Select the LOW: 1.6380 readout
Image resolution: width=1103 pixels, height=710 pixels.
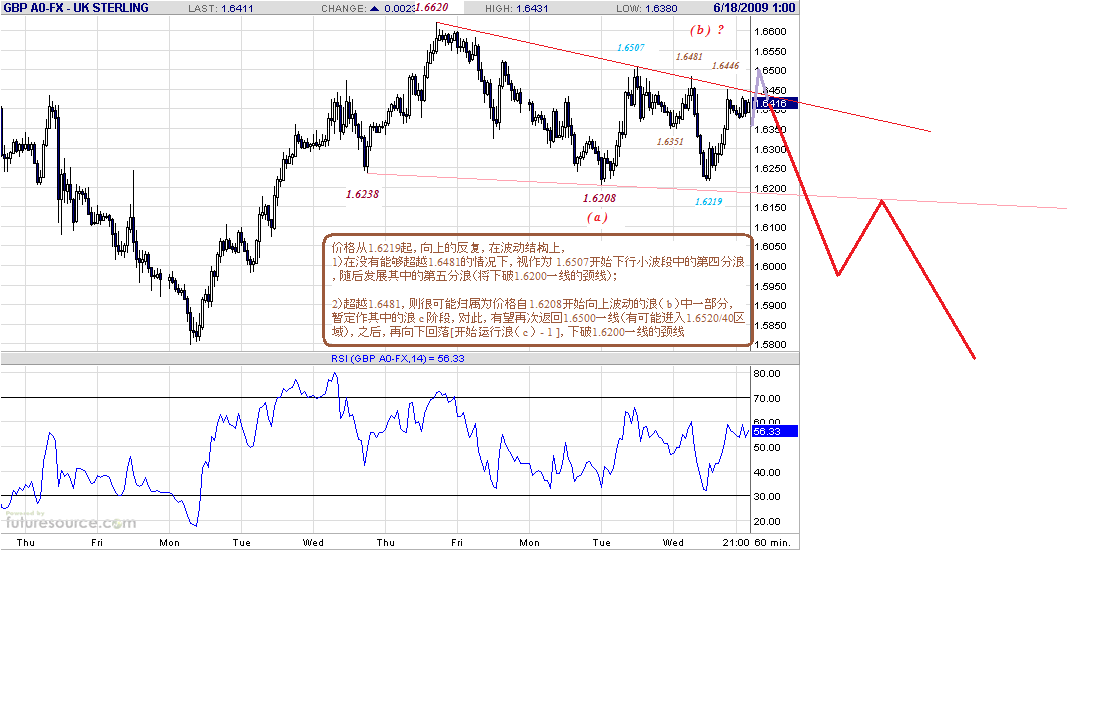click(646, 8)
